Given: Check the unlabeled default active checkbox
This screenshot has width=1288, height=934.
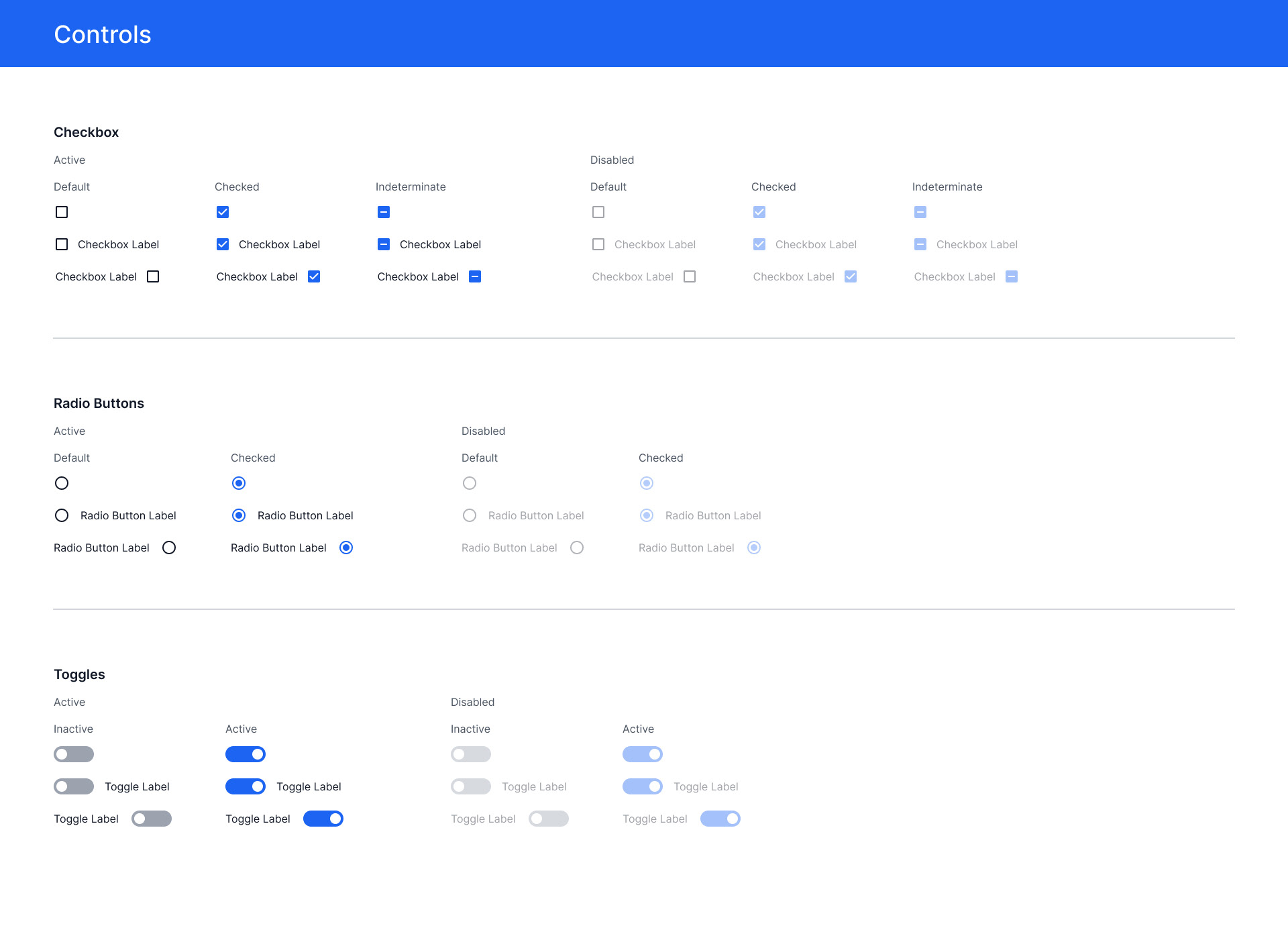Looking at the screenshot, I should (x=62, y=212).
